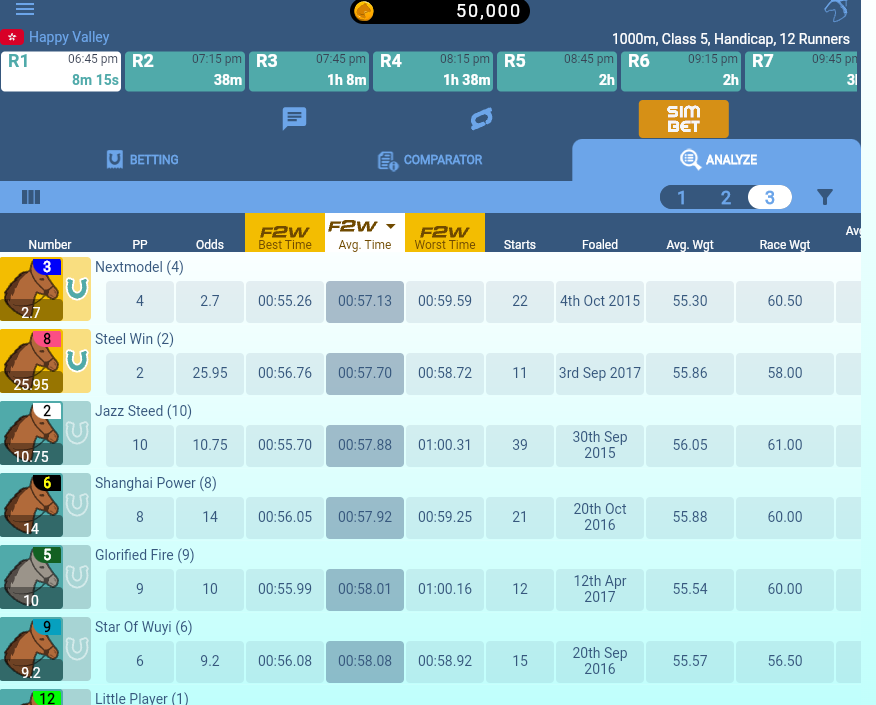Open the Happy Valley venue link

click(x=69, y=37)
